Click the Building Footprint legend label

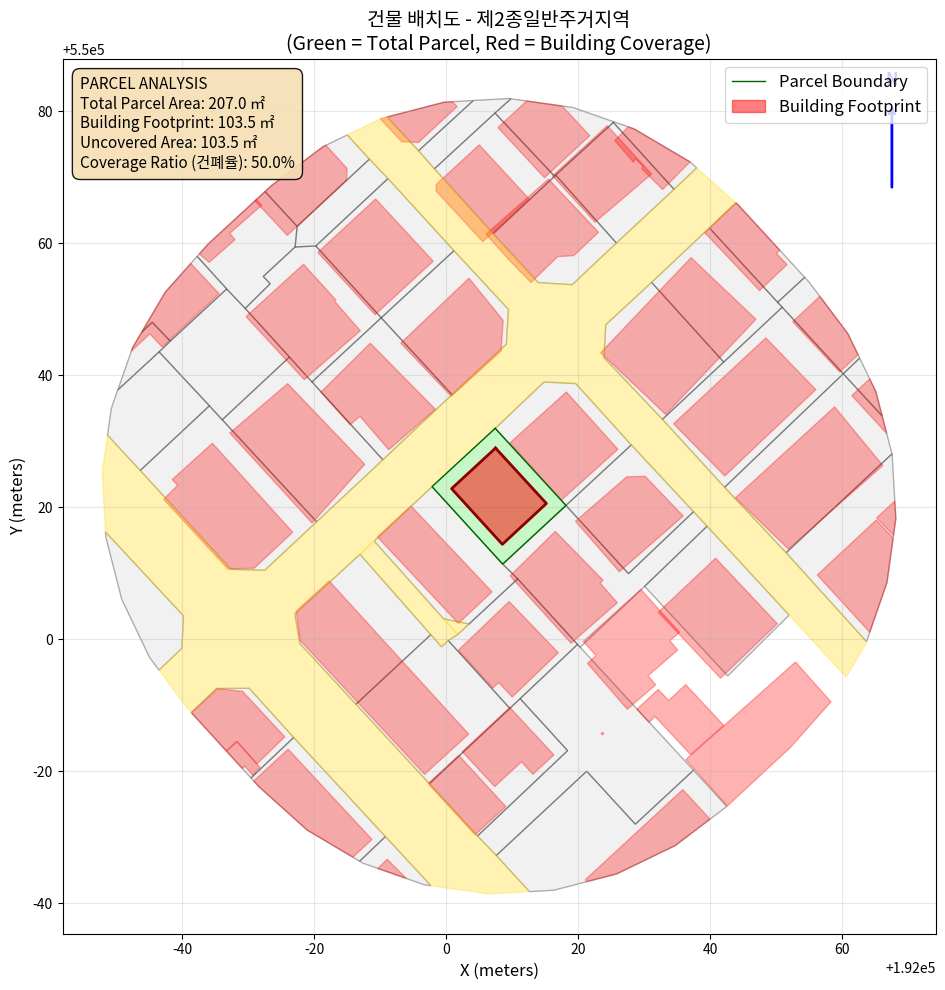click(x=849, y=106)
